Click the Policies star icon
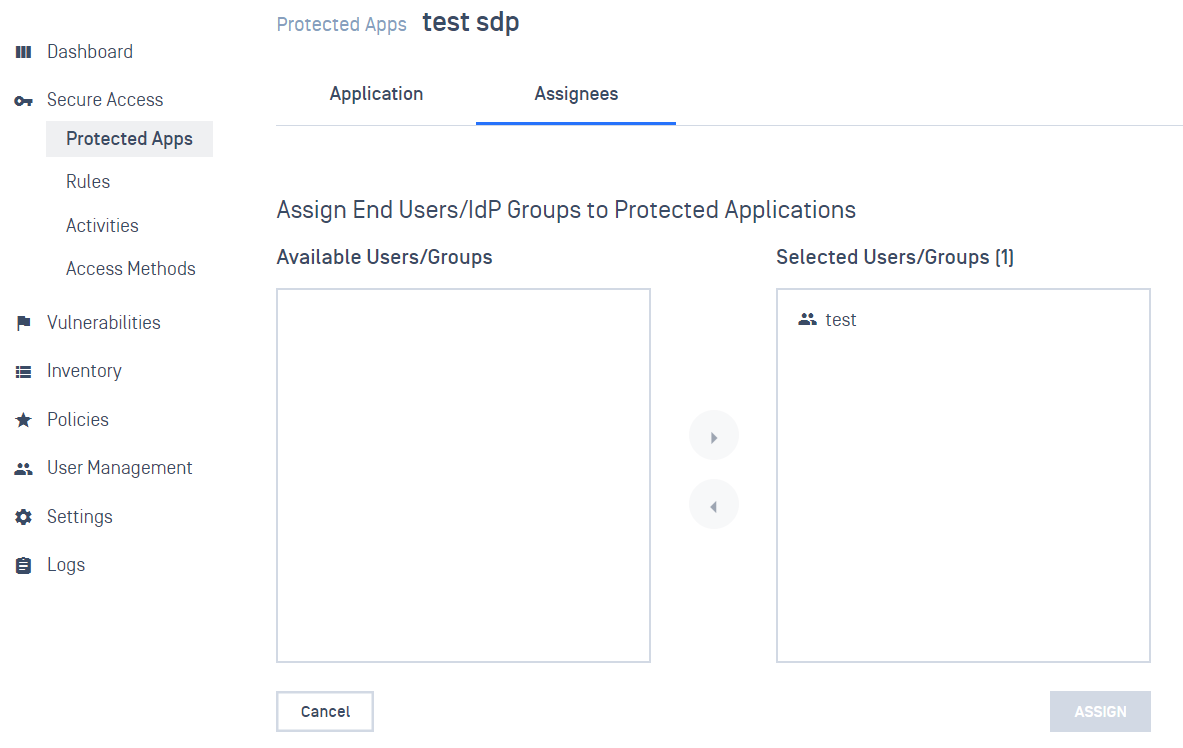This screenshot has width=1183, height=748. point(24,421)
